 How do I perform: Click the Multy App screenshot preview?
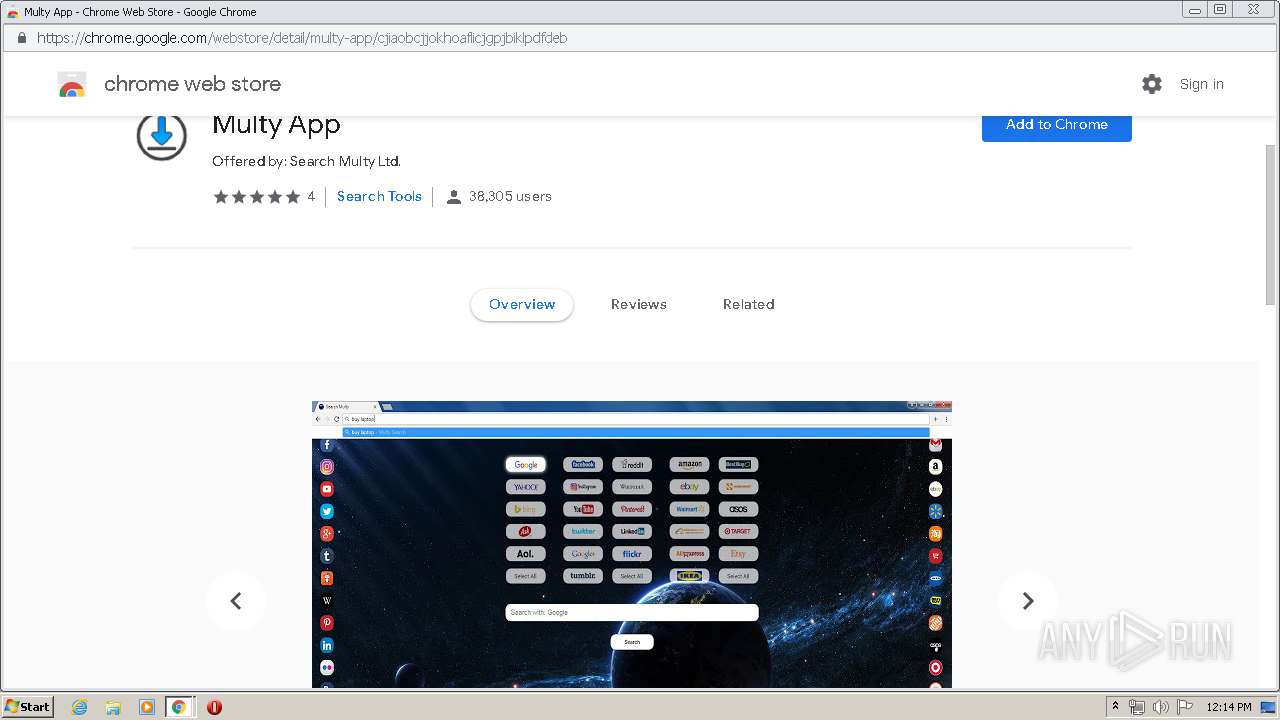coord(632,544)
